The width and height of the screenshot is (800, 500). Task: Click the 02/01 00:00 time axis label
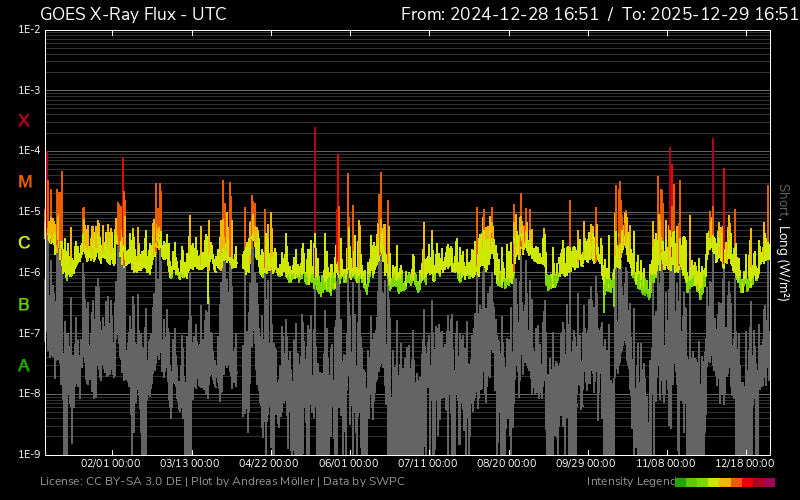pos(111,464)
